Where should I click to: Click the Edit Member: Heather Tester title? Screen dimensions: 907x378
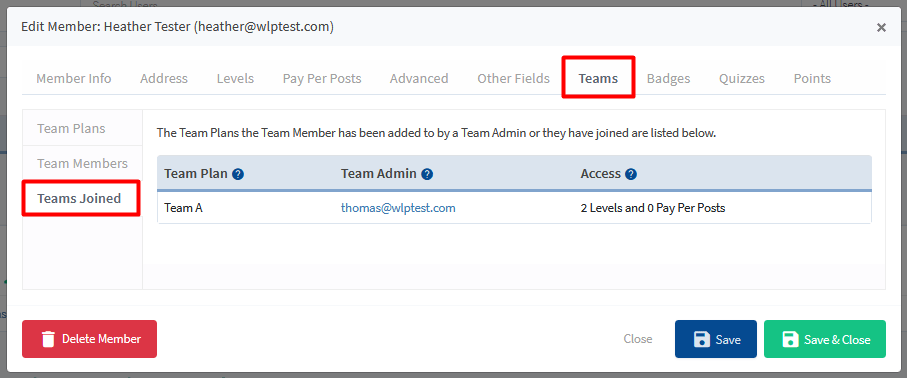coord(177,27)
